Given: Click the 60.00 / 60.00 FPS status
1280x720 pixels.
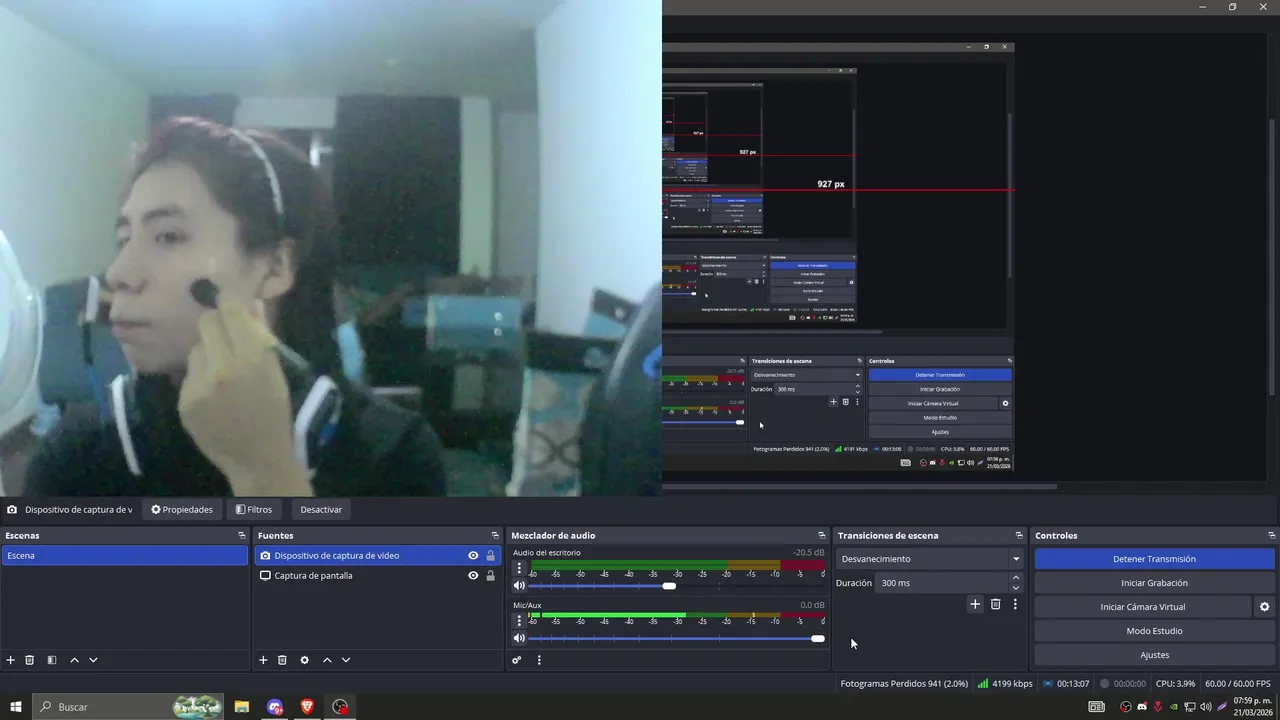Looking at the screenshot, I should [1238, 684].
